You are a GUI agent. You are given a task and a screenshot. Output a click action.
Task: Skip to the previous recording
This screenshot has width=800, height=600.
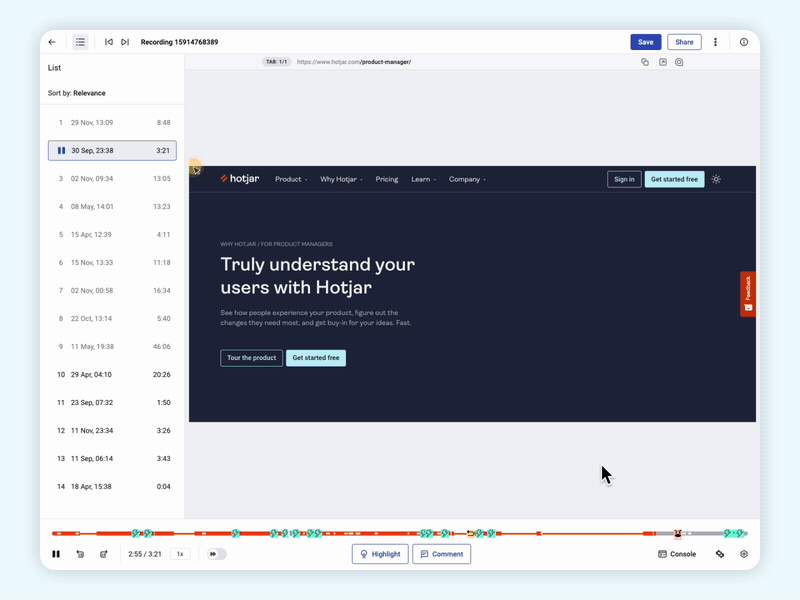tap(109, 42)
